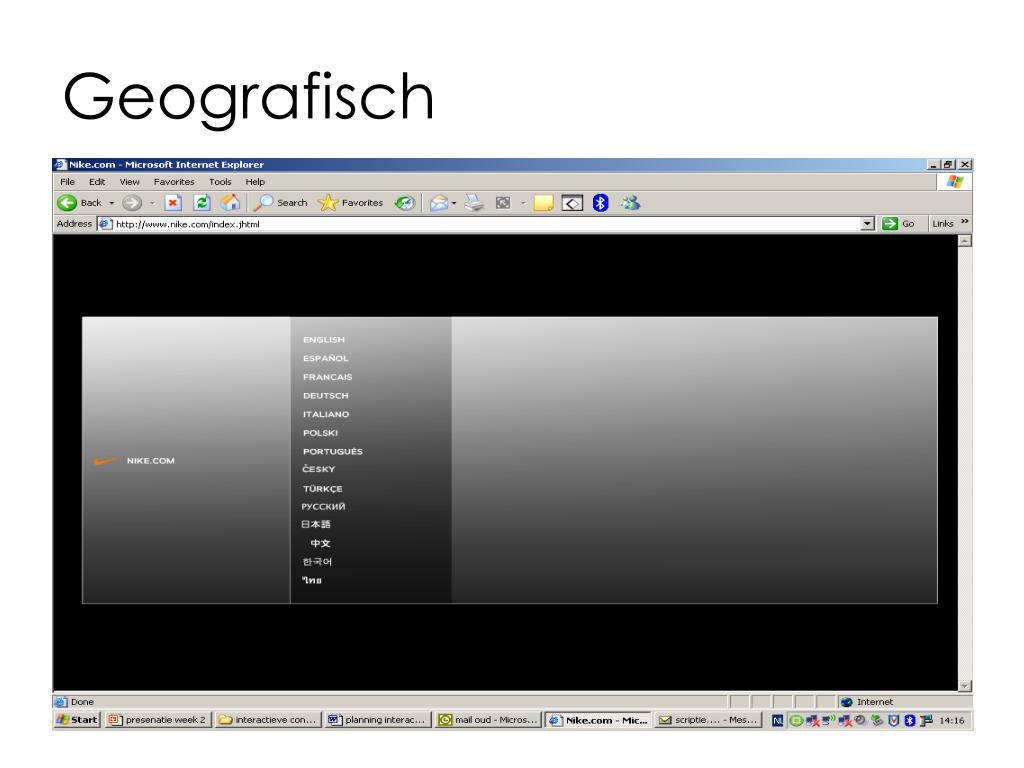Open the Help menu

point(255,182)
